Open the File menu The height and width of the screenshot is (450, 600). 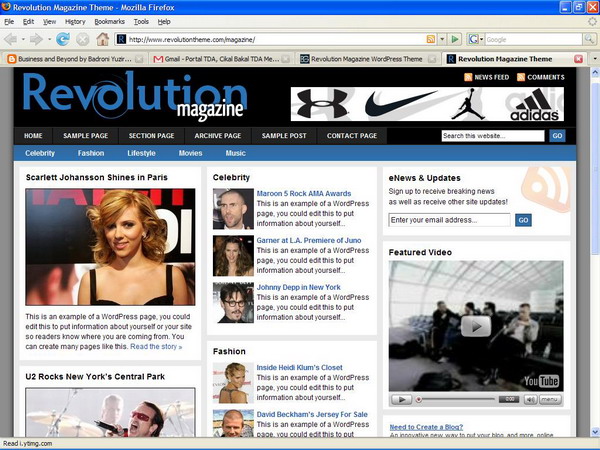(x=9, y=22)
